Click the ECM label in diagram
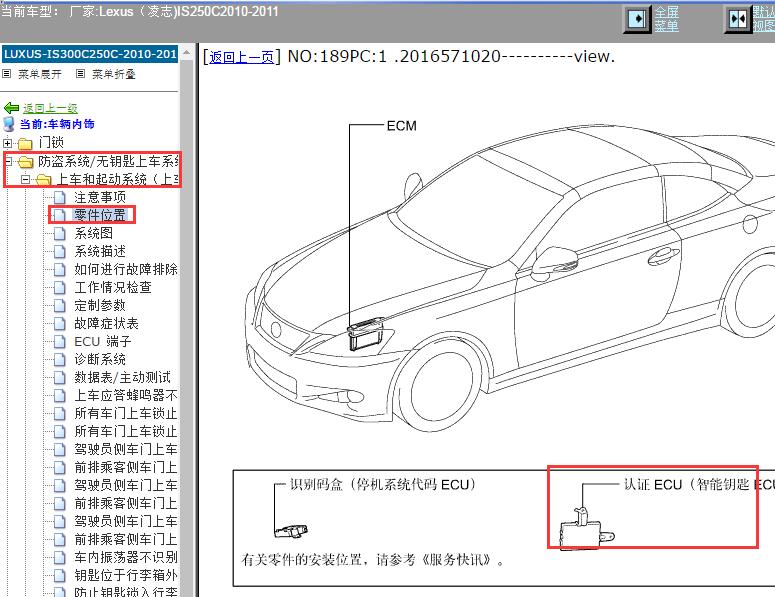Screen dimensions: 775x597 401,126
